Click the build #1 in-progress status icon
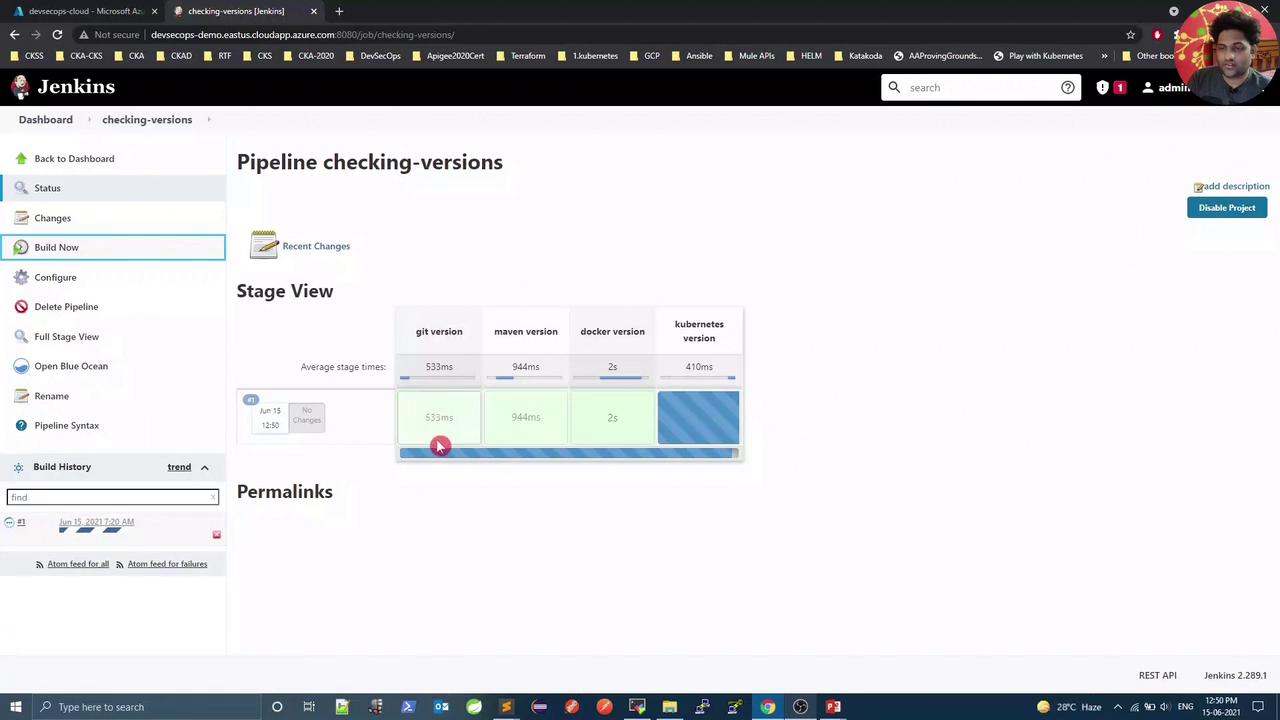Image resolution: width=1280 pixels, height=720 pixels. coord(9,522)
